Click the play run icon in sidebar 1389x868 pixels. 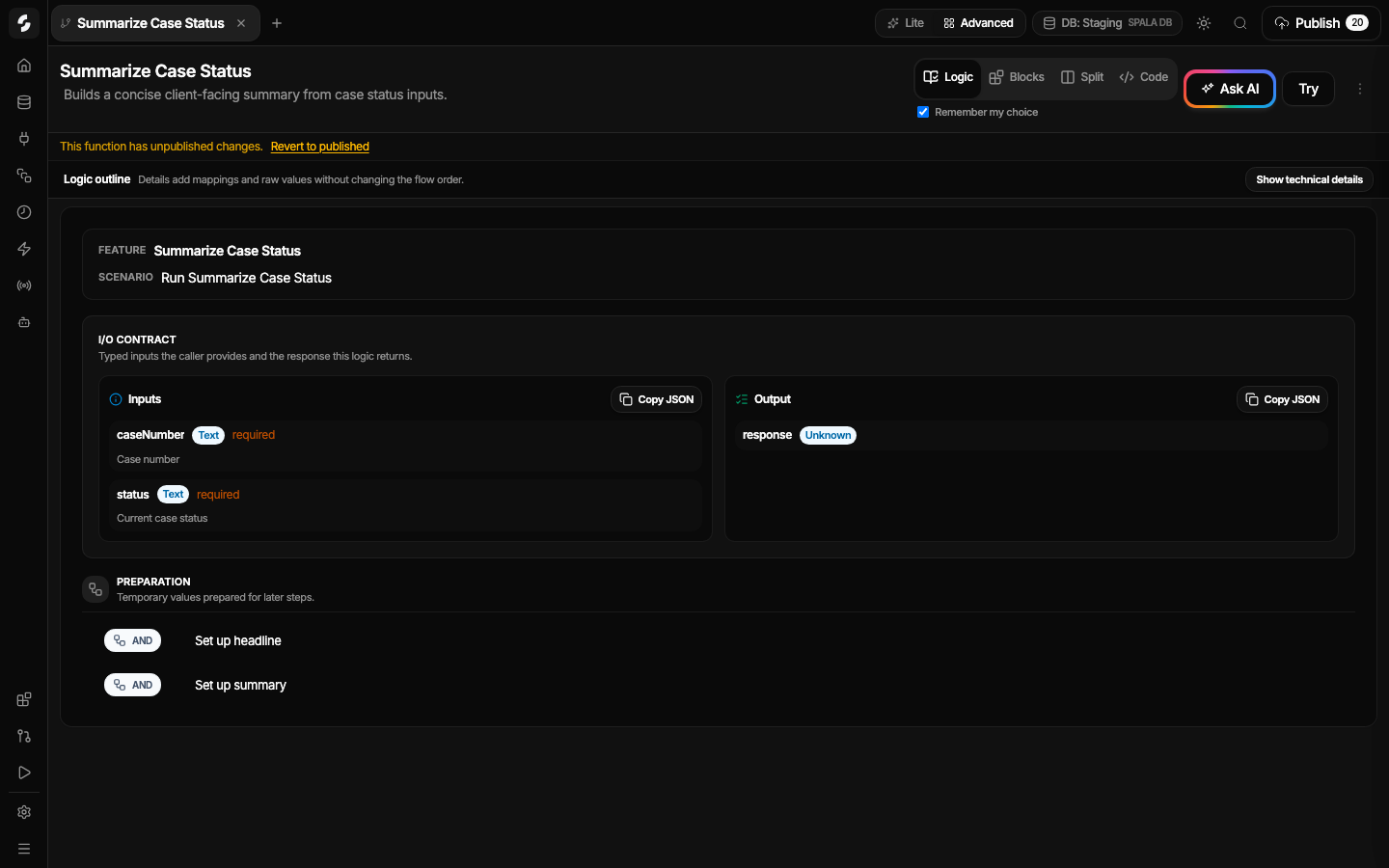coord(24,773)
